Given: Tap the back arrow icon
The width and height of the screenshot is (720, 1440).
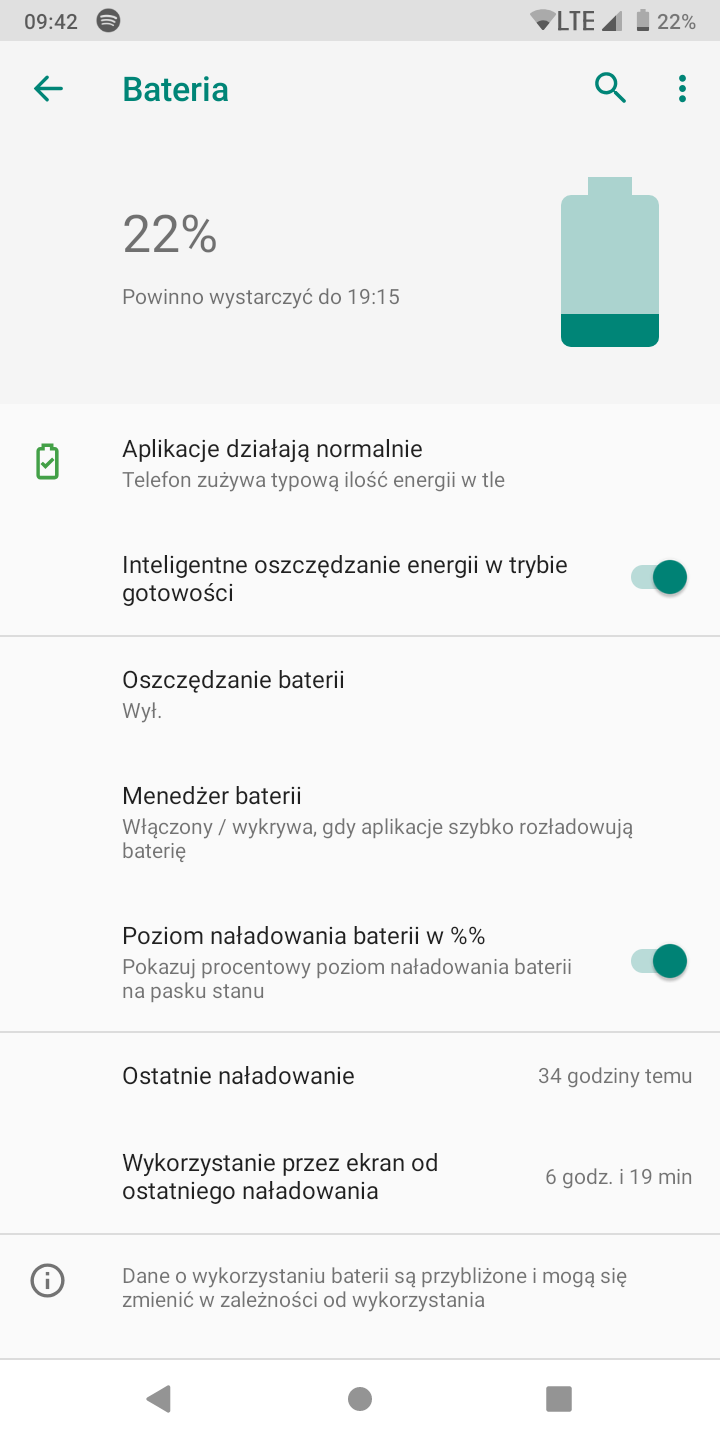Looking at the screenshot, I should pyautogui.click(x=48, y=89).
